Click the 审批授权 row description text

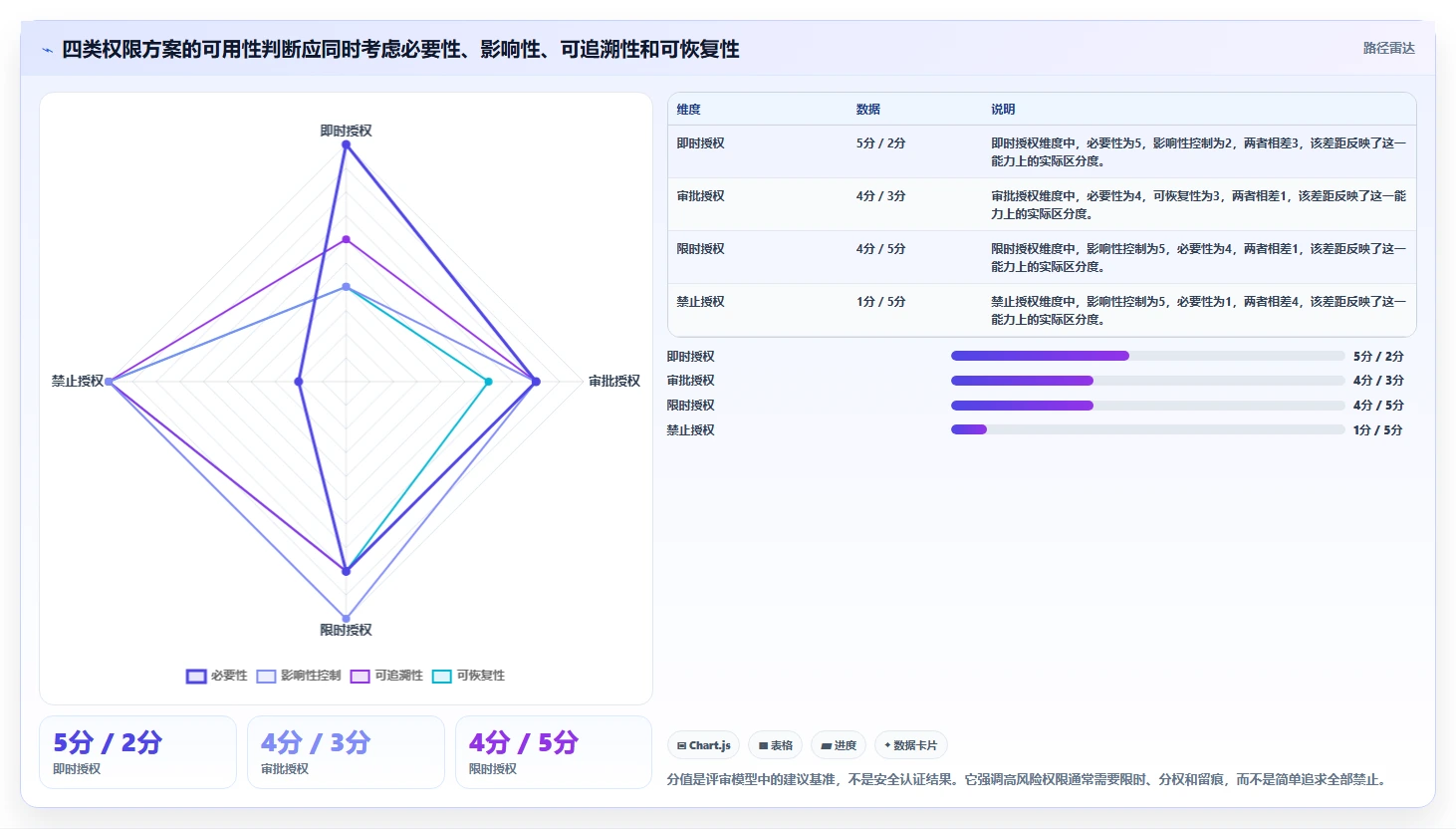tap(1198, 204)
